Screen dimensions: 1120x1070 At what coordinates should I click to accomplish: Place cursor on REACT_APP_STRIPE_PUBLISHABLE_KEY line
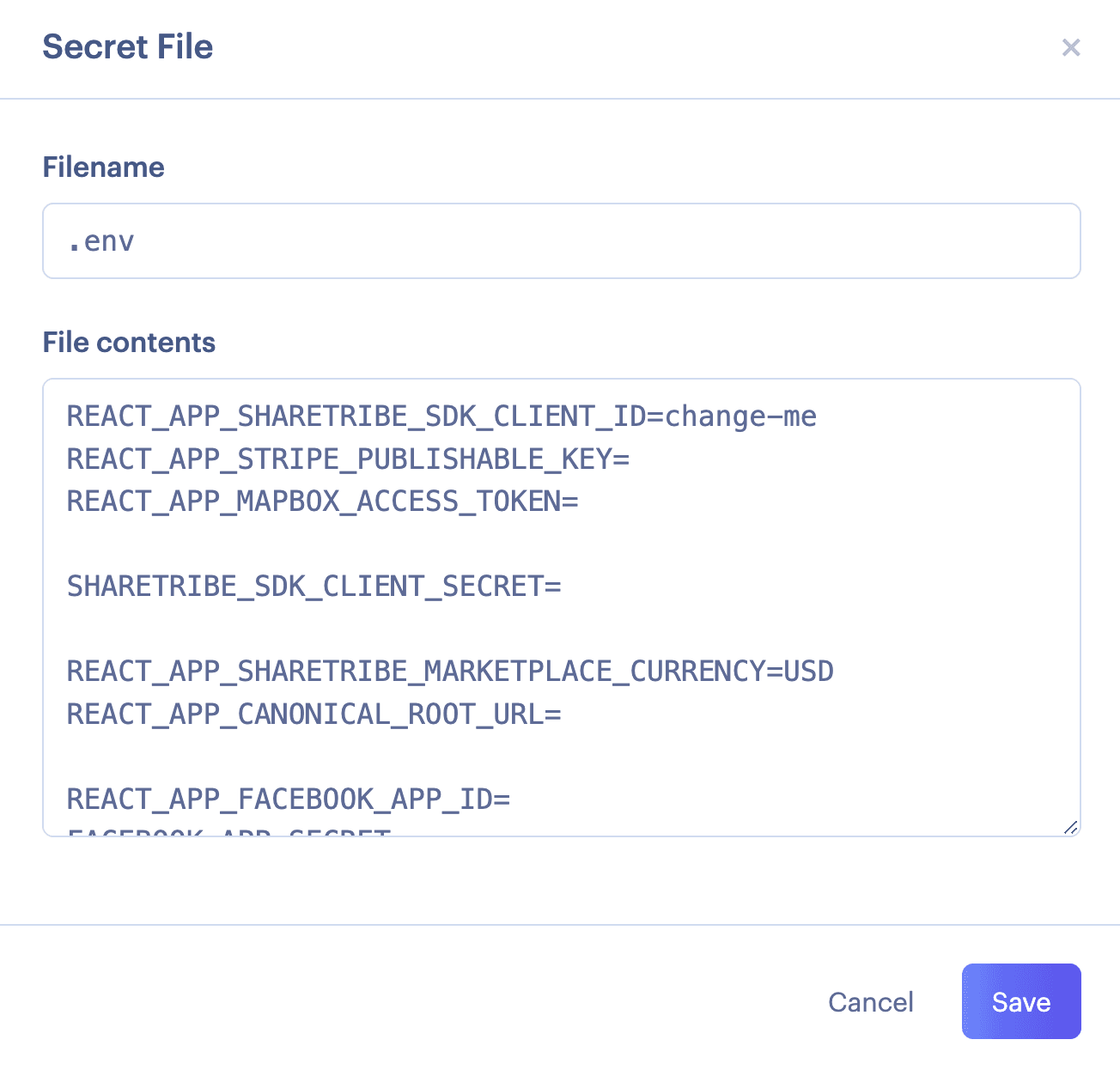348,459
